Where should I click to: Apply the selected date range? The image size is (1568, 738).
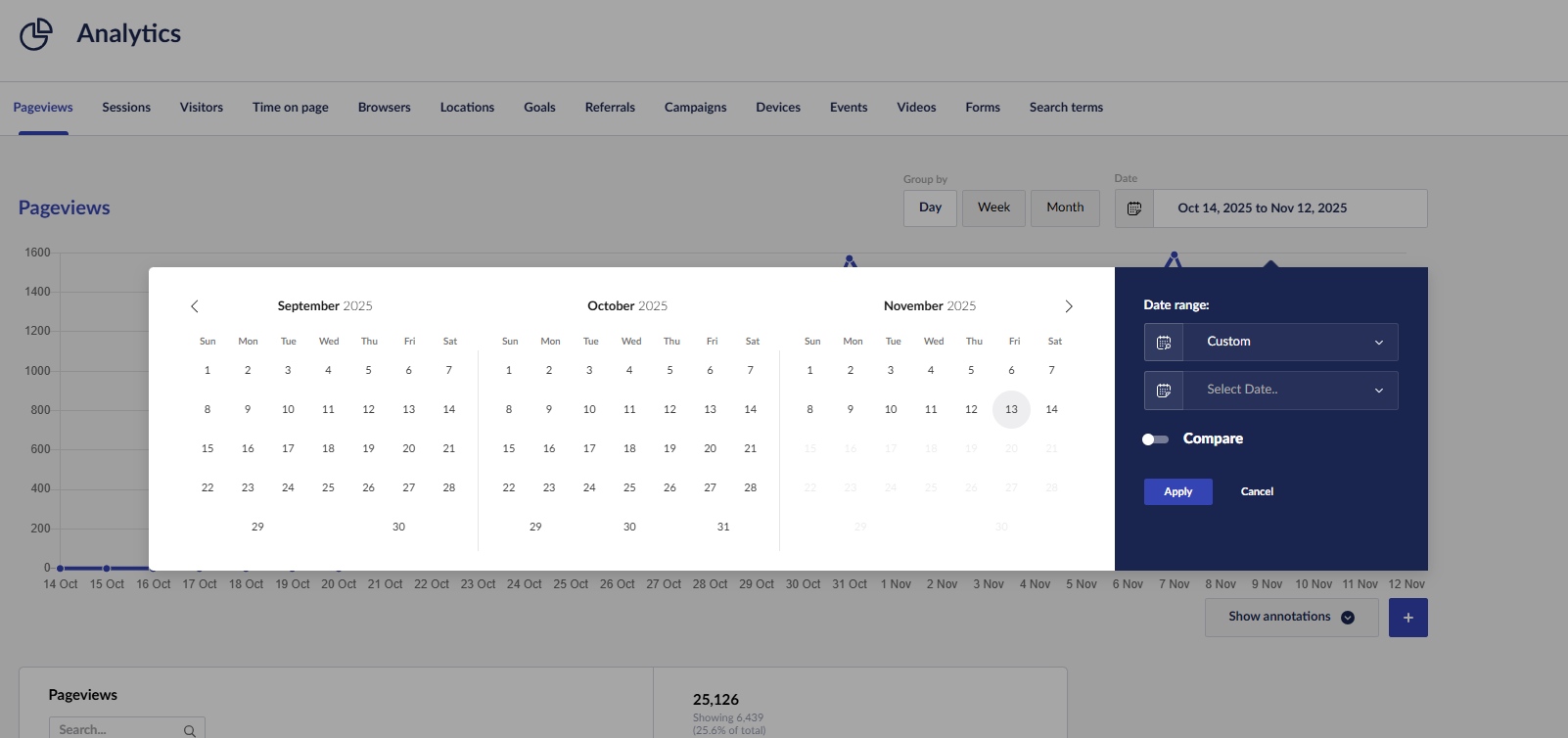coord(1177,491)
